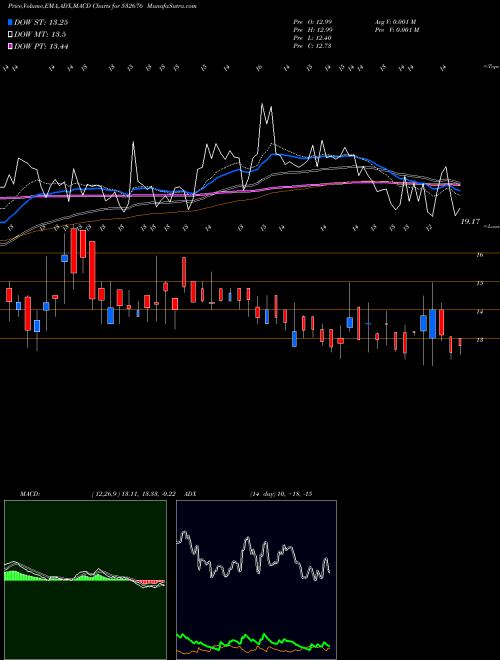The height and width of the screenshot is (660, 500).
Task: Click the '<Tops' marker label
Action: (x=491, y=67)
